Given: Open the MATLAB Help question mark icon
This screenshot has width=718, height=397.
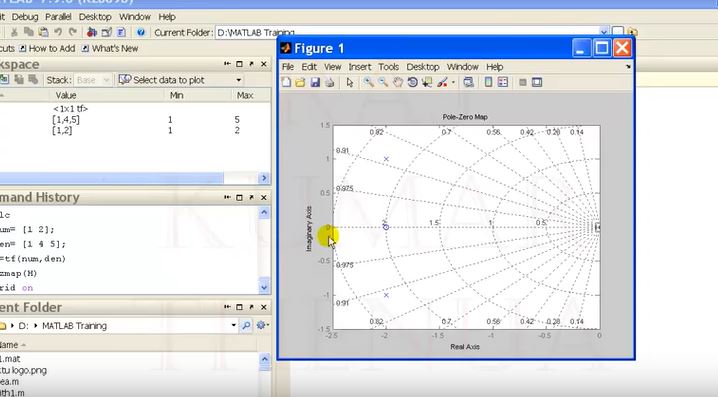Looking at the screenshot, I should (x=141, y=32).
